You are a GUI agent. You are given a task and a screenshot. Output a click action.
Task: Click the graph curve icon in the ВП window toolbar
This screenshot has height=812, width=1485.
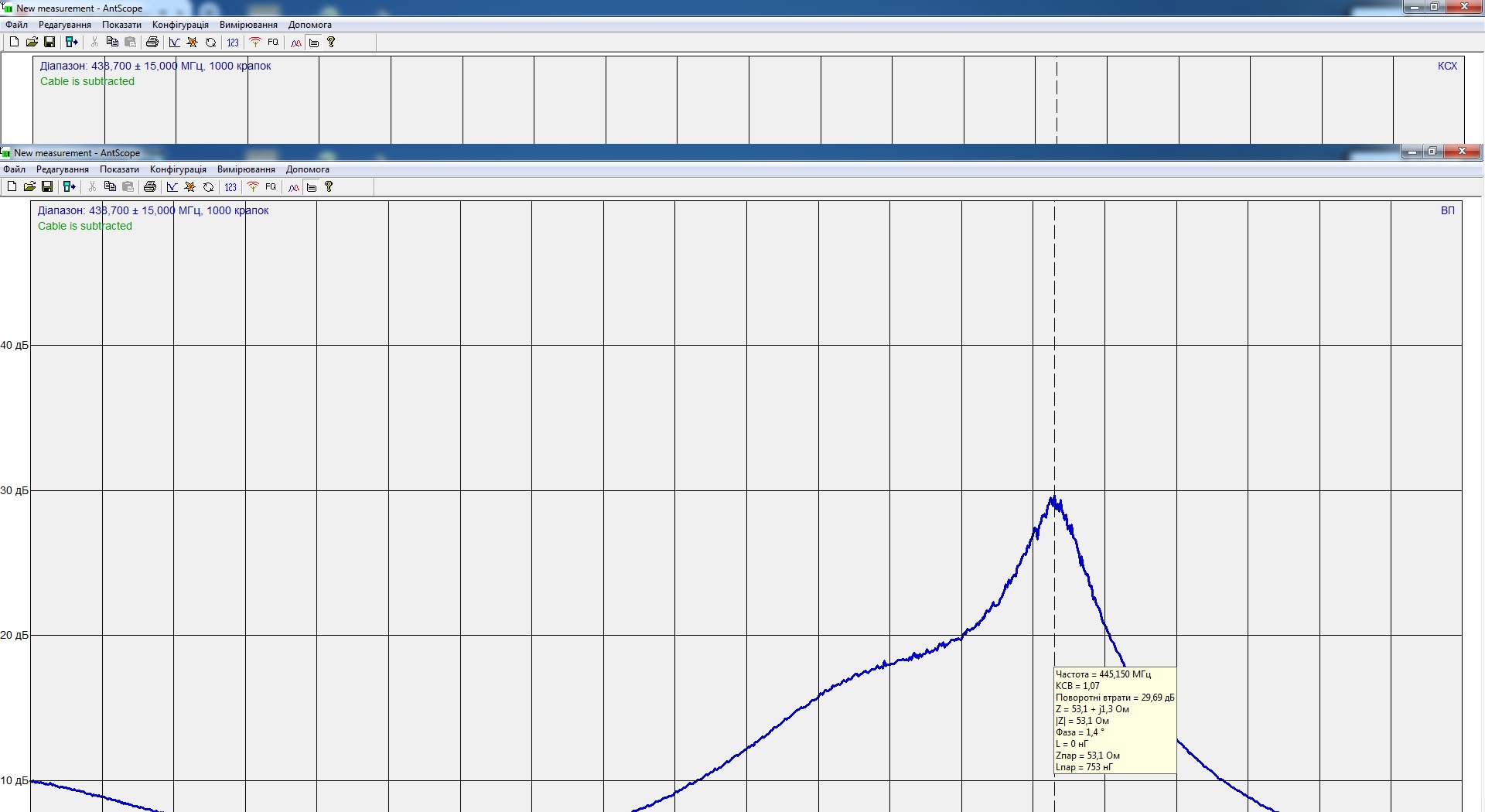click(x=172, y=186)
